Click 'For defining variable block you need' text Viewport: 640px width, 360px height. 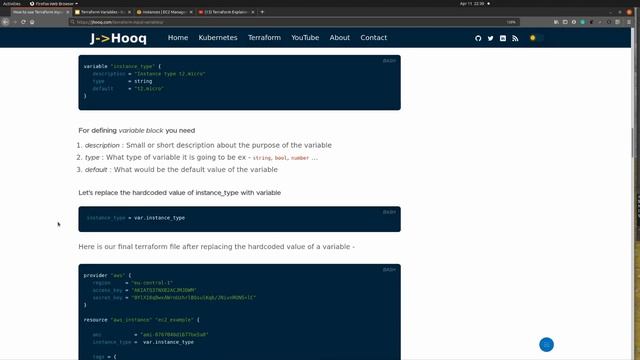point(137,131)
